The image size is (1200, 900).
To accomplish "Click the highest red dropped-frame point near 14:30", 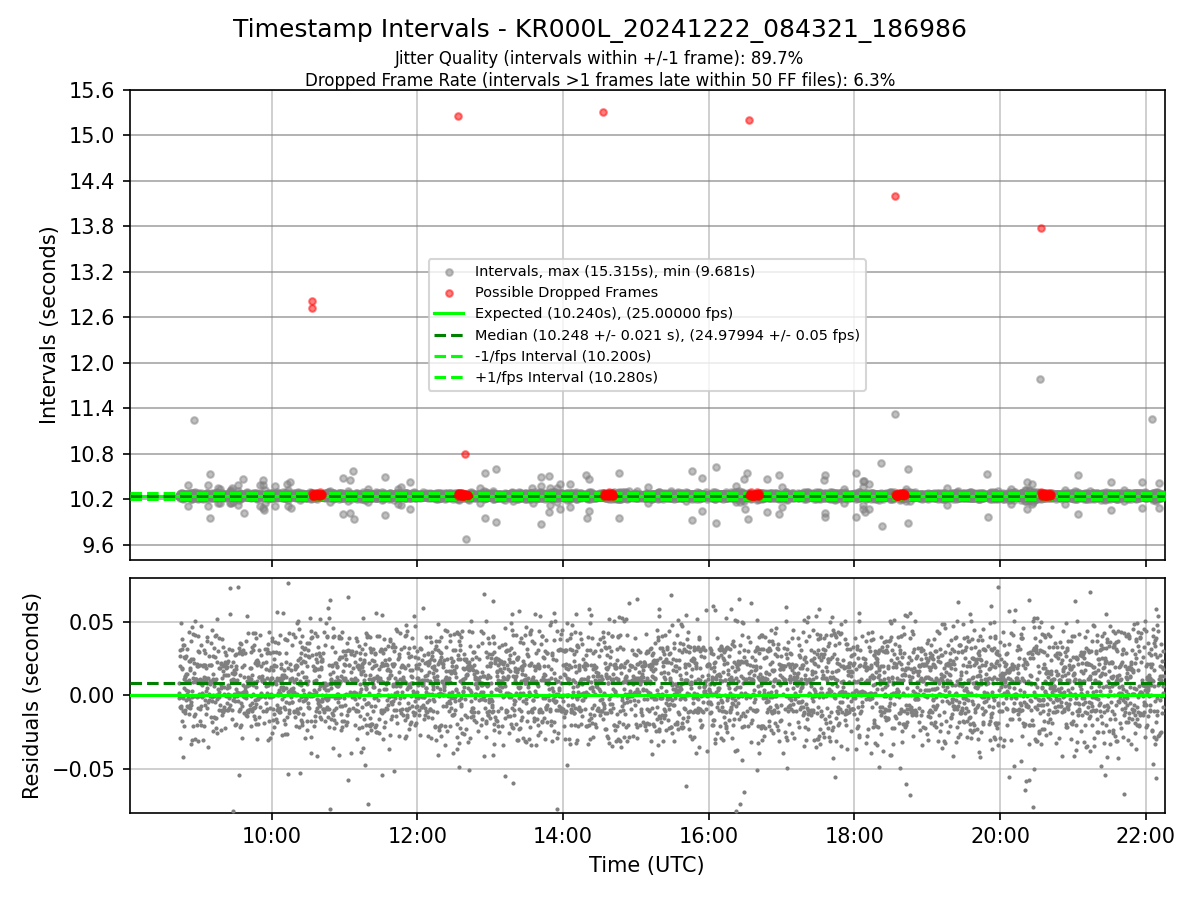I will (x=603, y=112).
